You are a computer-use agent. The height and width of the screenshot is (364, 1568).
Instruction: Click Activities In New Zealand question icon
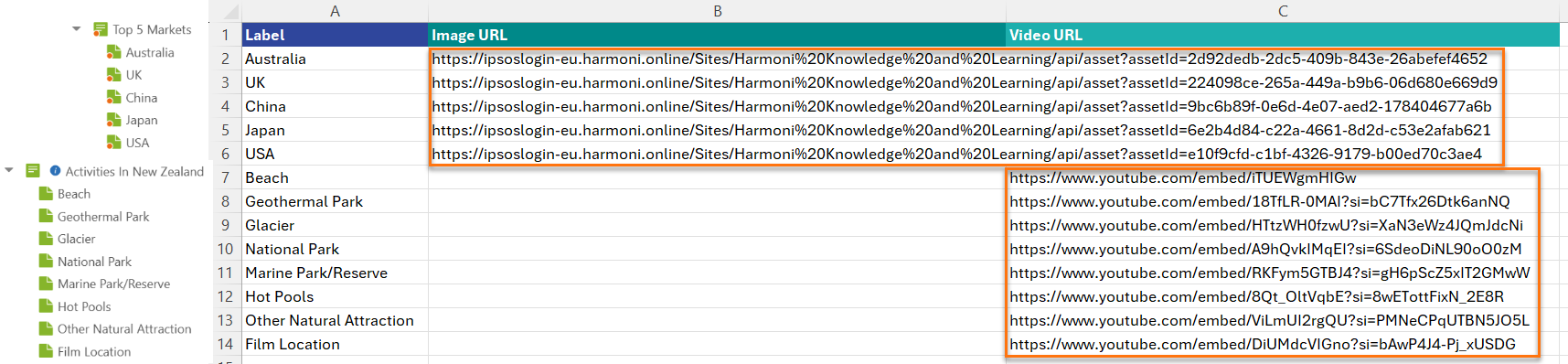tap(33, 170)
